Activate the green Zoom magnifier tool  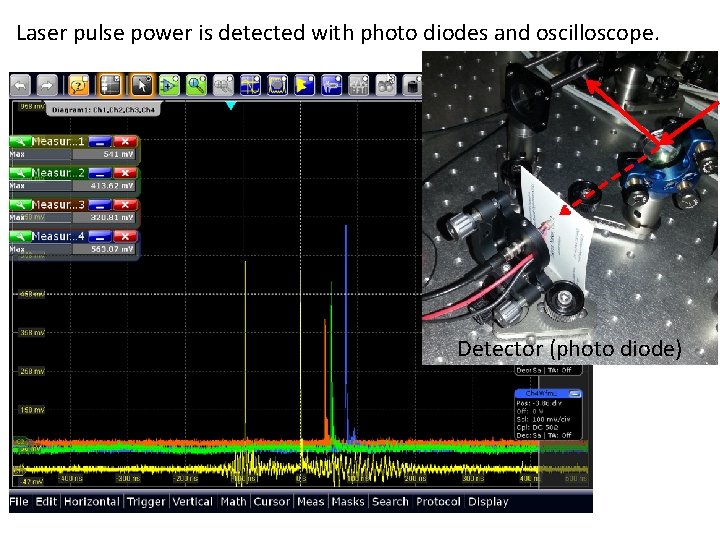pos(197,85)
